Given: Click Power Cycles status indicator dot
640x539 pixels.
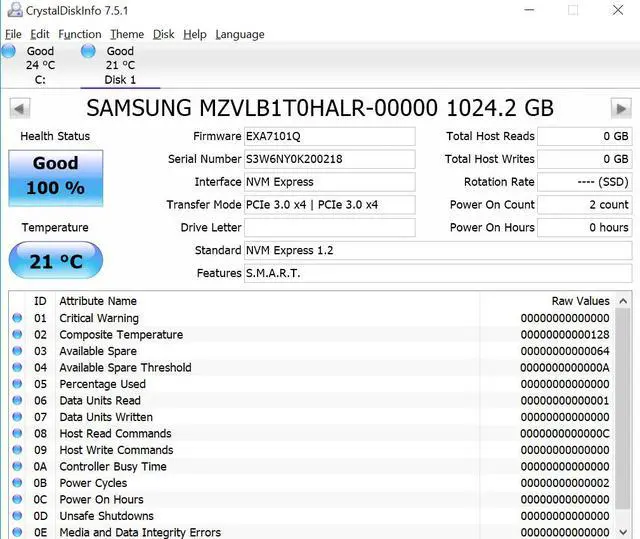Looking at the screenshot, I should pos(17,483).
